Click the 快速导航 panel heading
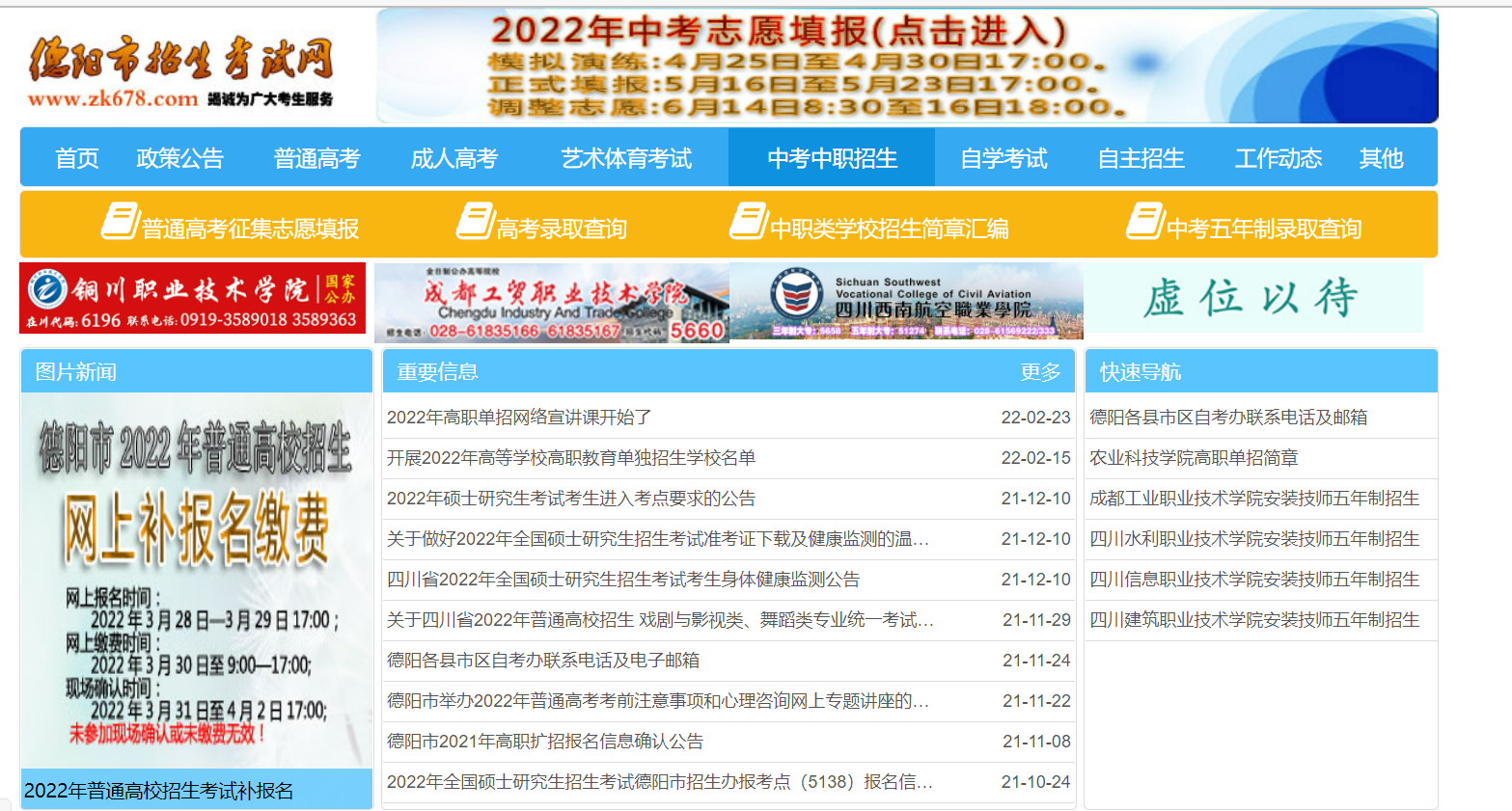The image size is (1512, 811). pyautogui.click(x=1141, y=372)
